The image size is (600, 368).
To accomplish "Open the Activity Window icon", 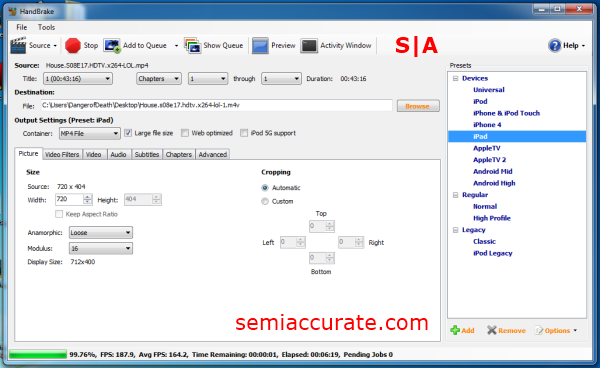I will pos(309,46).
